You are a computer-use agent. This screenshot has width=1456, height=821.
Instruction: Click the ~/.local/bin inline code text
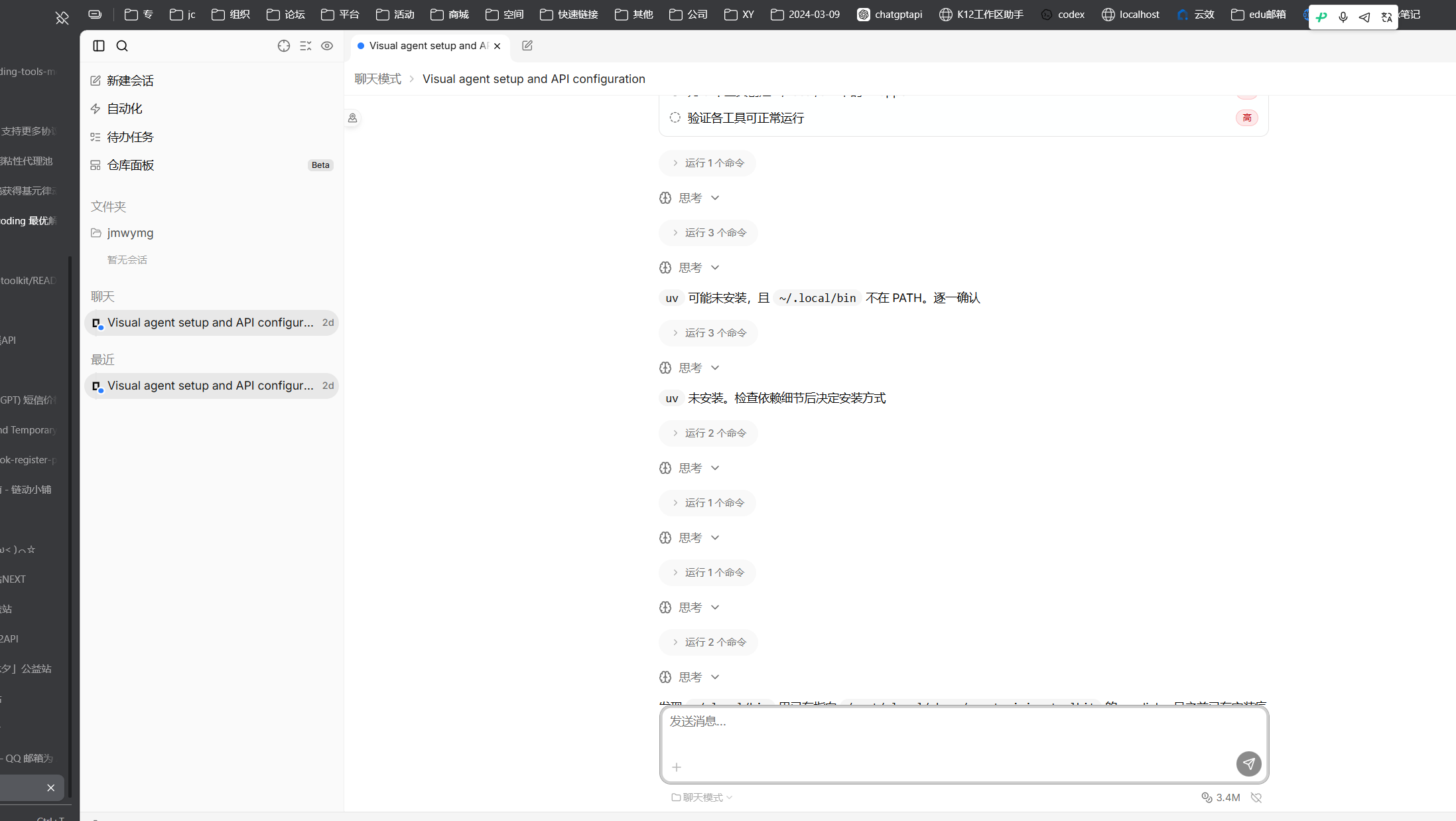[x=817, y=298]
